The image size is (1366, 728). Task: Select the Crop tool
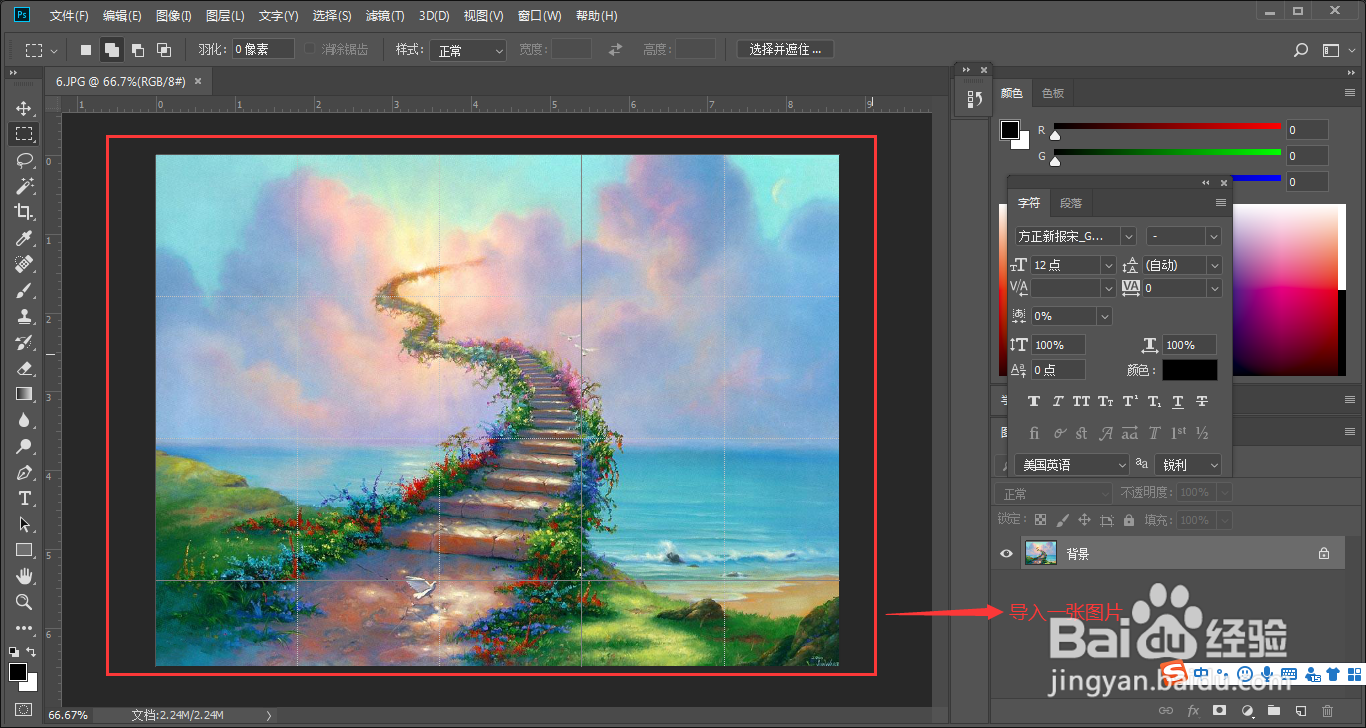(24, 212)
